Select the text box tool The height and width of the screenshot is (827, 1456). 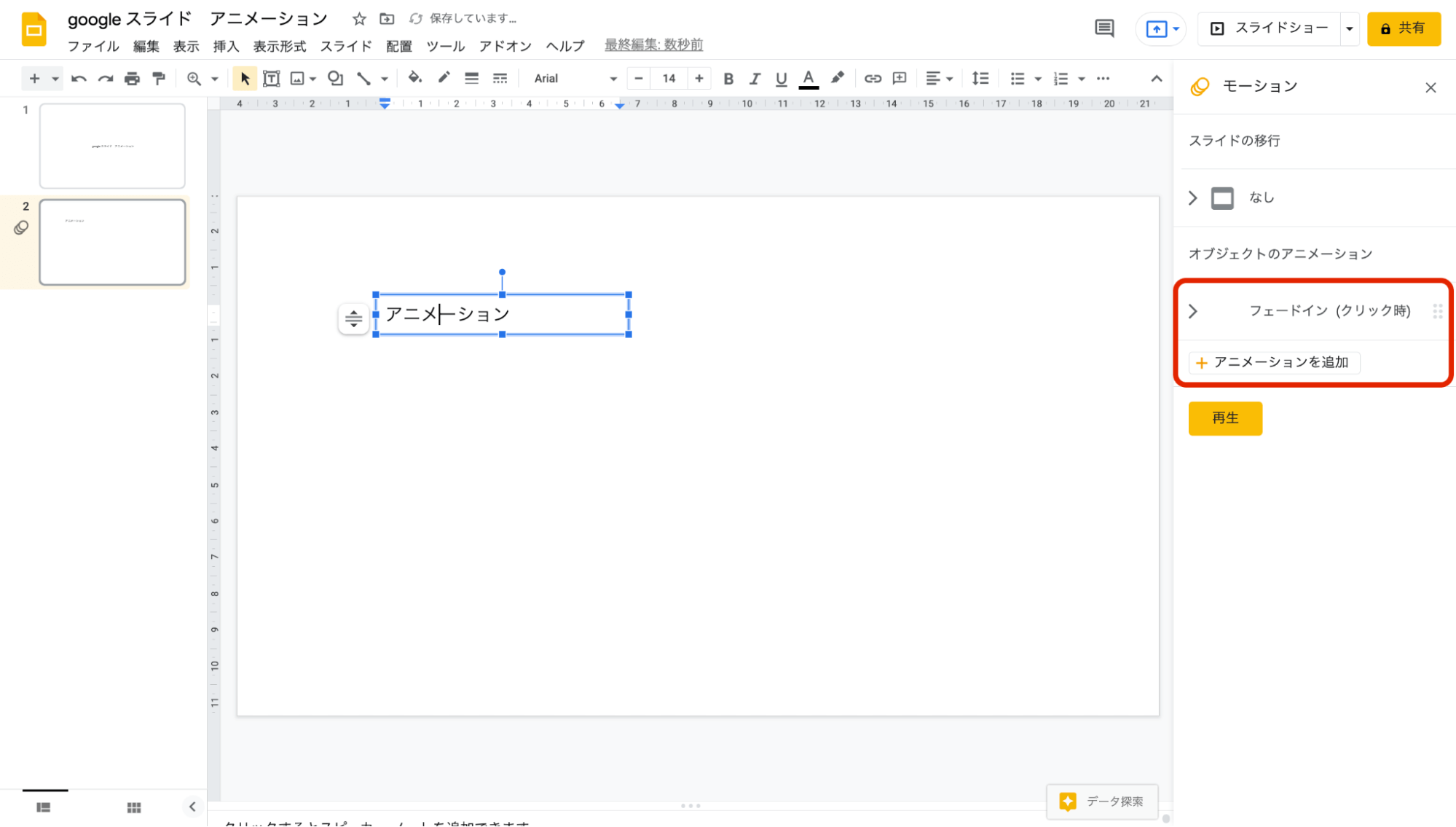tap(271, 79)
